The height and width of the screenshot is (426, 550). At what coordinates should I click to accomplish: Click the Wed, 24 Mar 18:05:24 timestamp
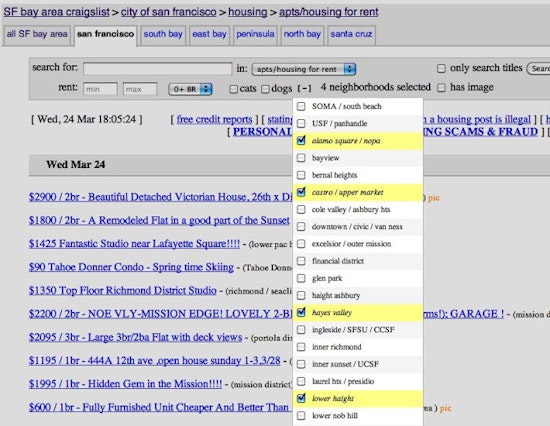(x=86, y=119)
